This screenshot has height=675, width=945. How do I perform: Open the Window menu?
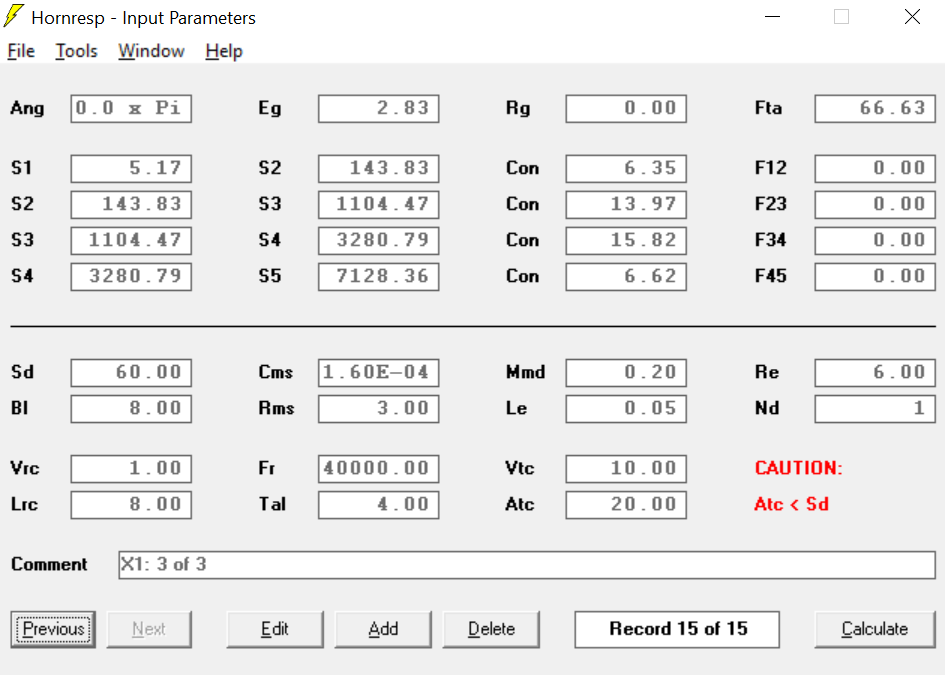pos(151,51)
